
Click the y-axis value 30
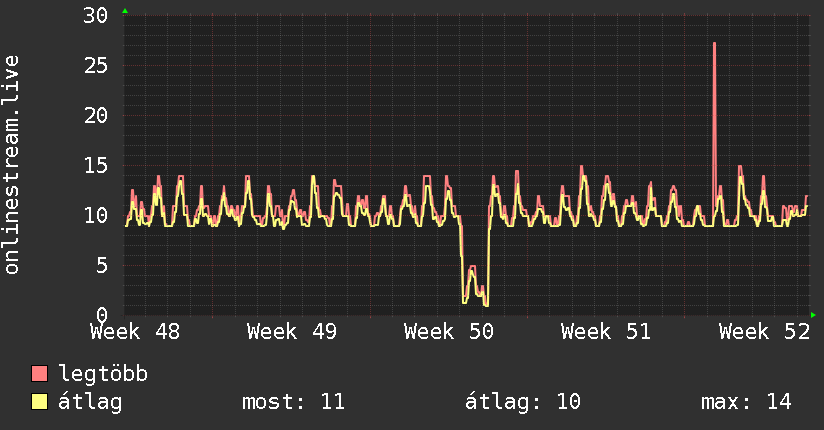coord(96,16)
